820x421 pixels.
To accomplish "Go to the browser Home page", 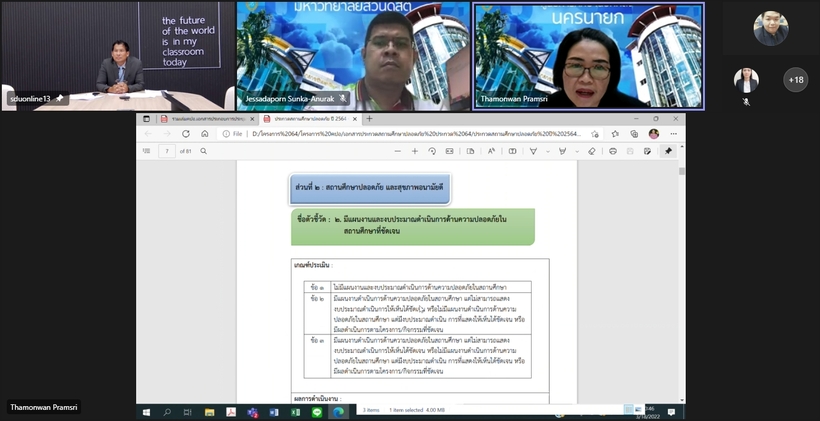I will tap(204, 134).
